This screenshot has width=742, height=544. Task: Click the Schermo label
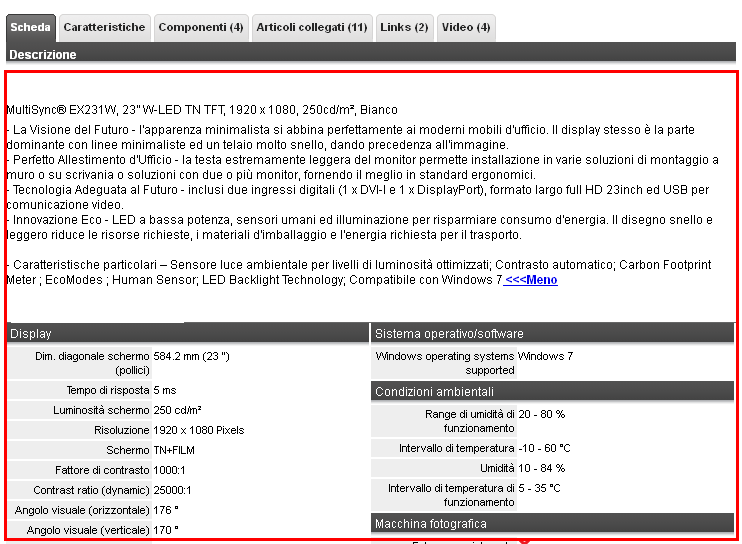[x=128, y=450]
